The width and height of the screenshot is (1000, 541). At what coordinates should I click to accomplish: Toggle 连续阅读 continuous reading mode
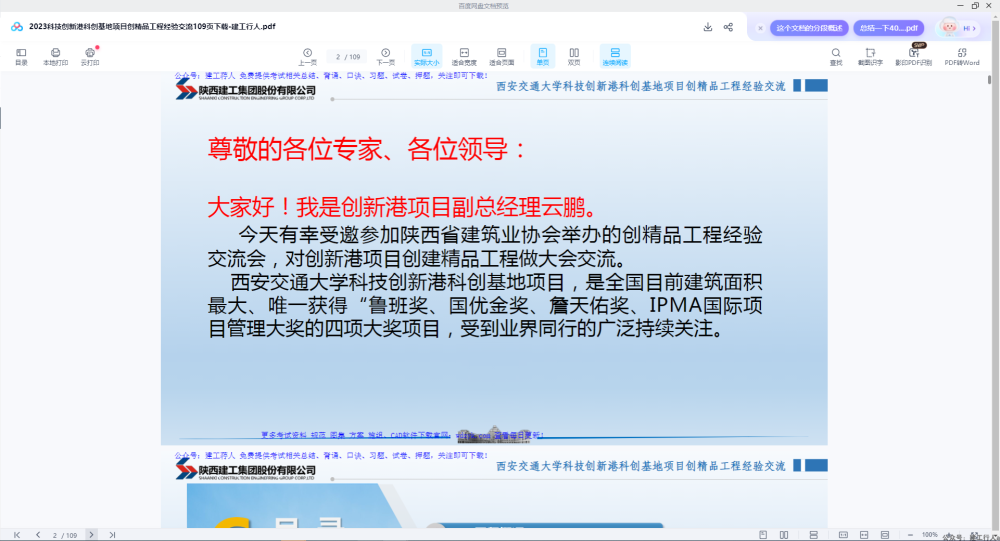coord(615,57)
